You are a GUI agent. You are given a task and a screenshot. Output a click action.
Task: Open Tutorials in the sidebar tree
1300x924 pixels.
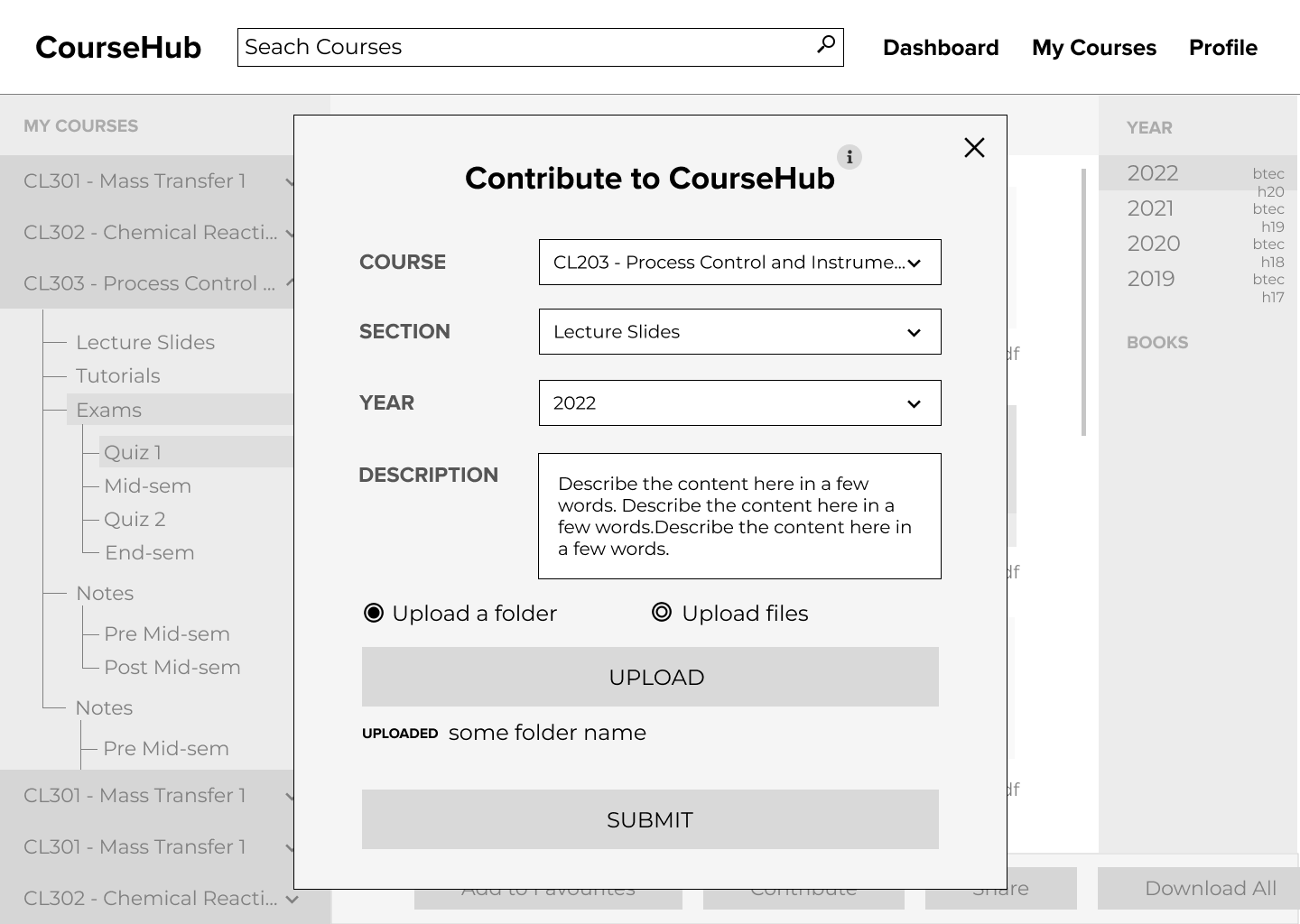(118, 376)
